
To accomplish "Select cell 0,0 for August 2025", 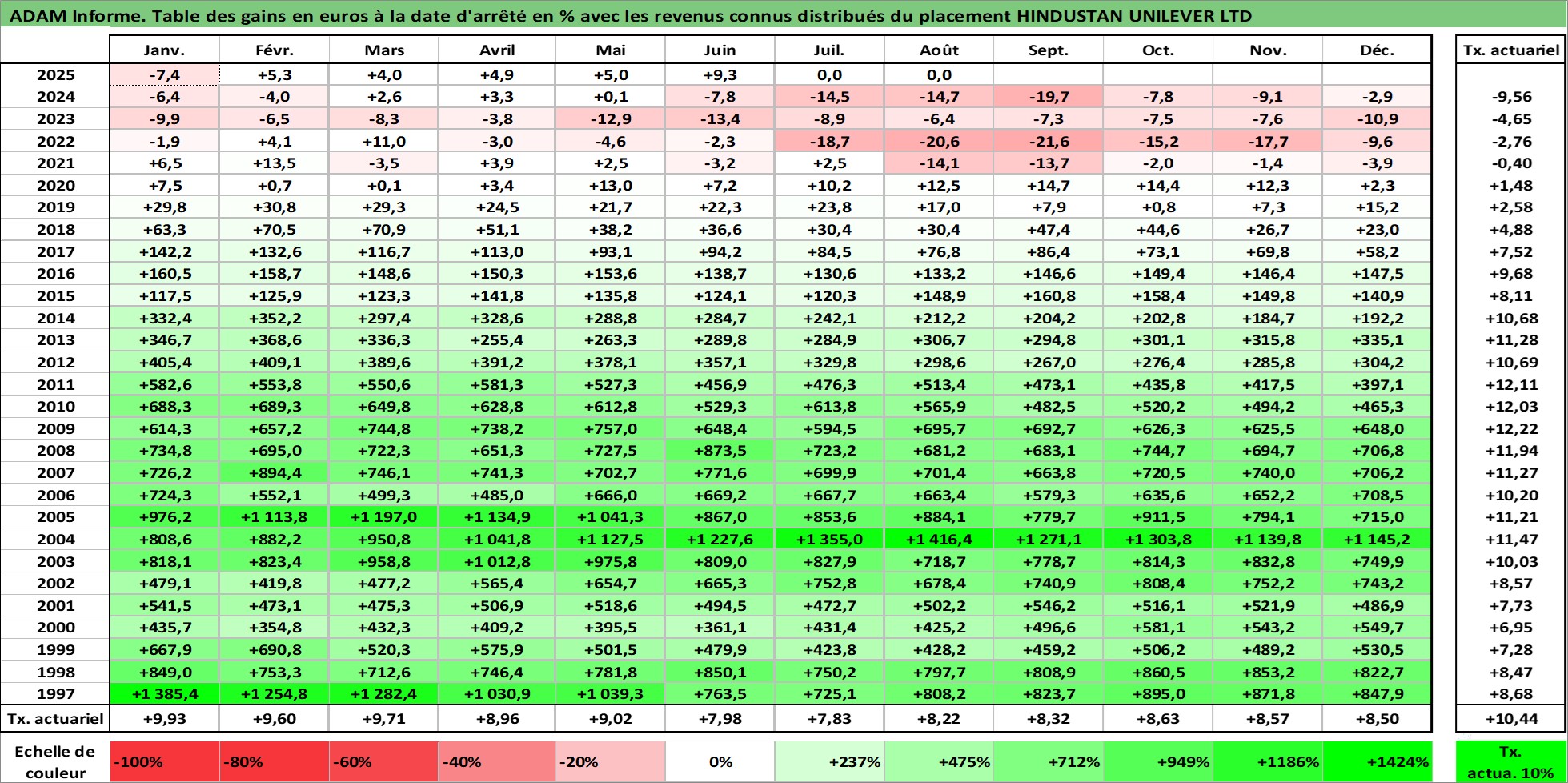I will pyautogui.click(x=939, y=75).
